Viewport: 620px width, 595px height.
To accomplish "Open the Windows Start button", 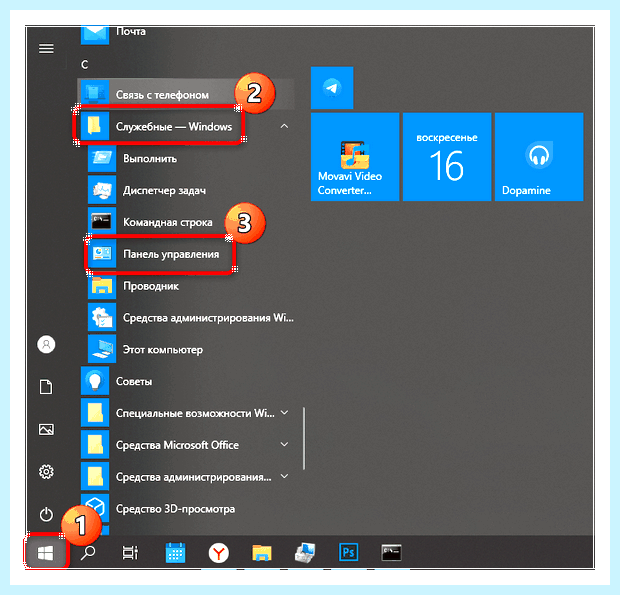I will 46,552.
